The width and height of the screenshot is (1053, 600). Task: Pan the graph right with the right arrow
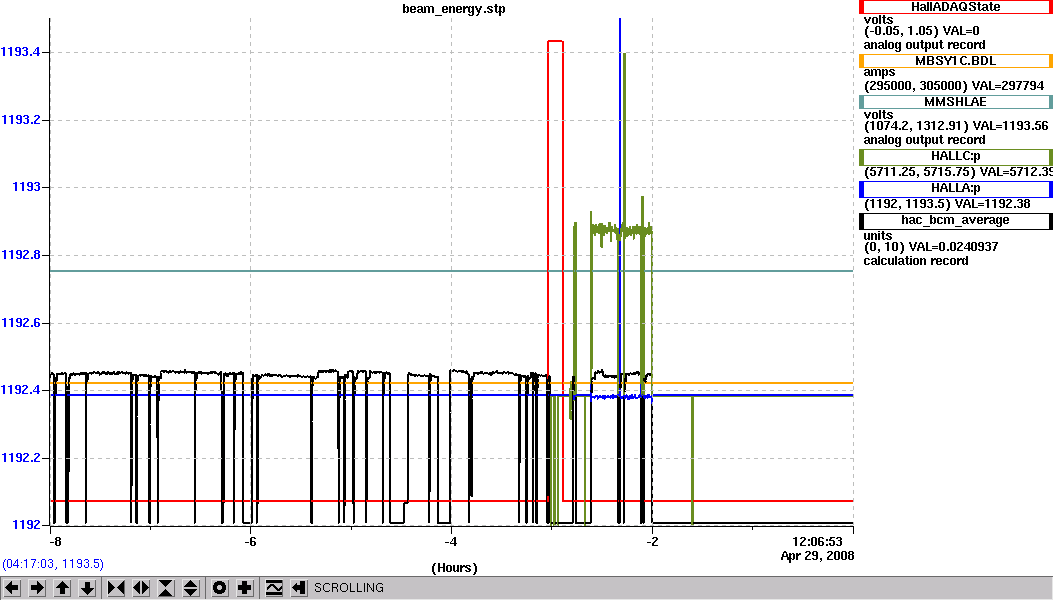point(37,589)
